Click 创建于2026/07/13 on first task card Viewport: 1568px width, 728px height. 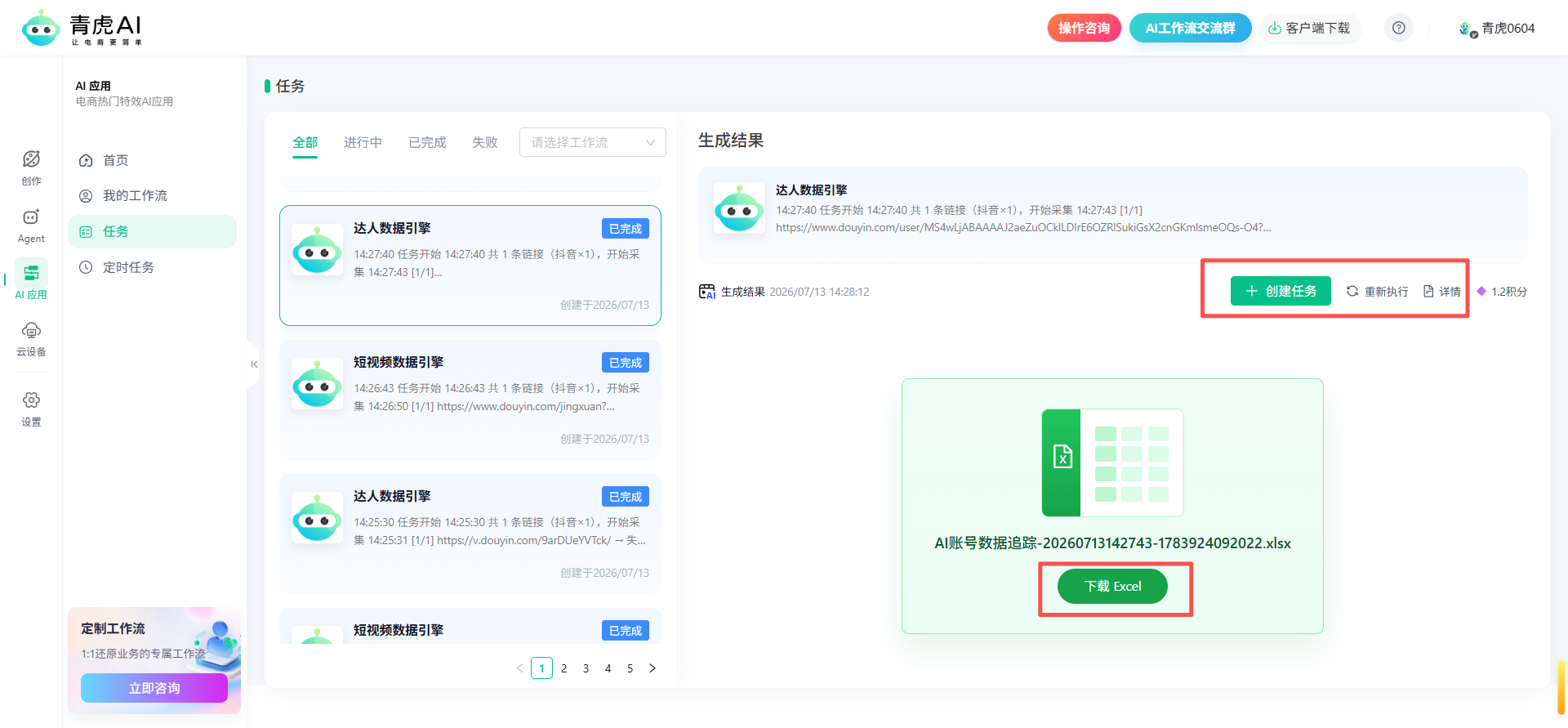coord(604,305)
